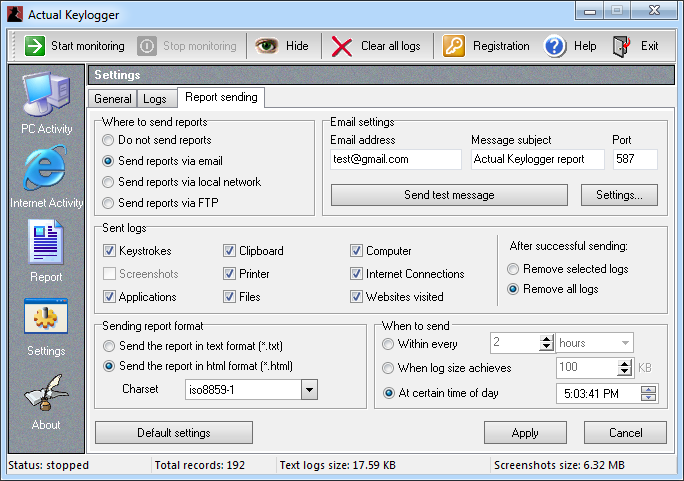Click the Port 587 field
Image resolution: width=684 pixels, height=481 pixels.
pyautogui.click(x=635, y=159)
